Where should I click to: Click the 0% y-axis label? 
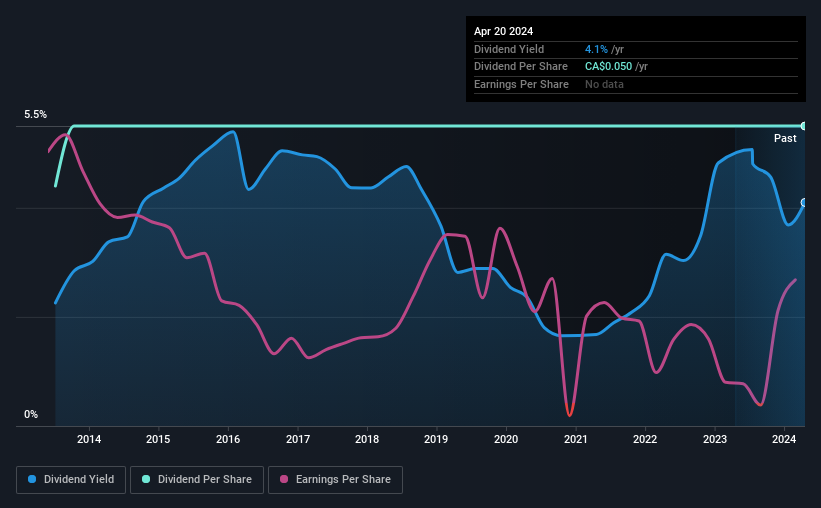31,414
